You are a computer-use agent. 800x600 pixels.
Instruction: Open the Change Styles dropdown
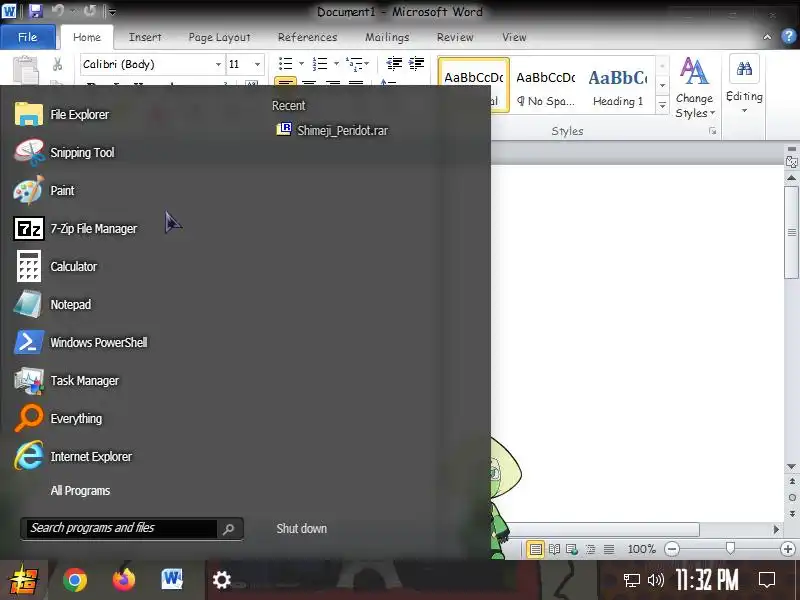point(694,88)
